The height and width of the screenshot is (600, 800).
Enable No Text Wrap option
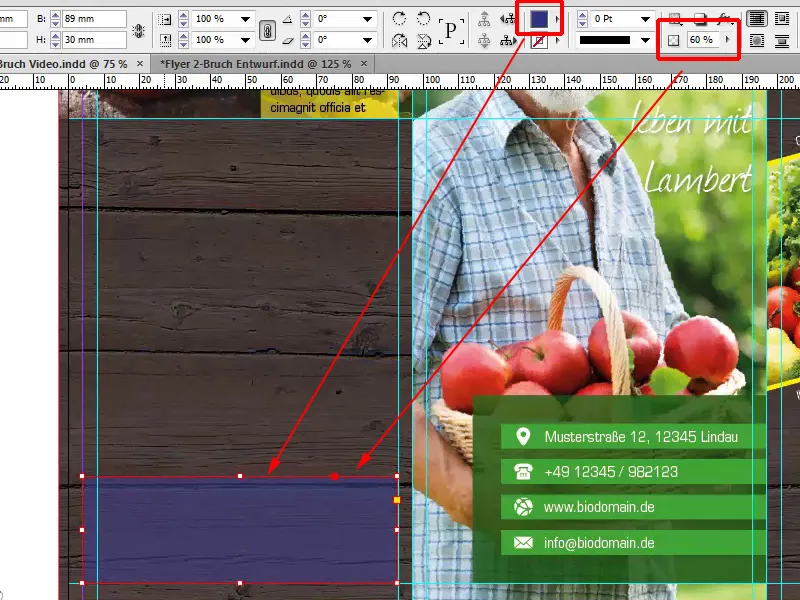[757, 19]
